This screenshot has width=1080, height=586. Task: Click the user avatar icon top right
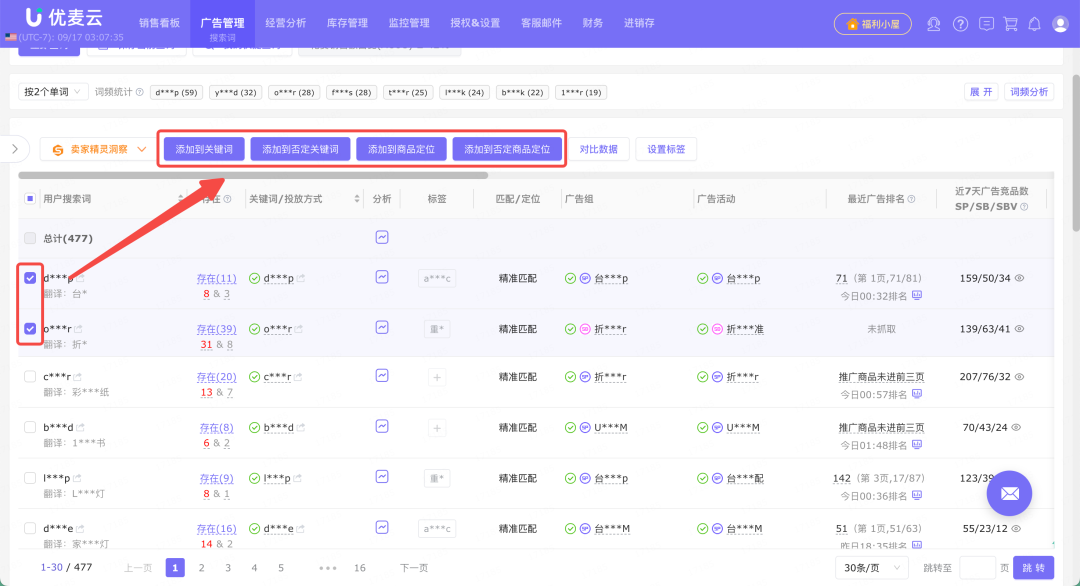[1060, 24]
